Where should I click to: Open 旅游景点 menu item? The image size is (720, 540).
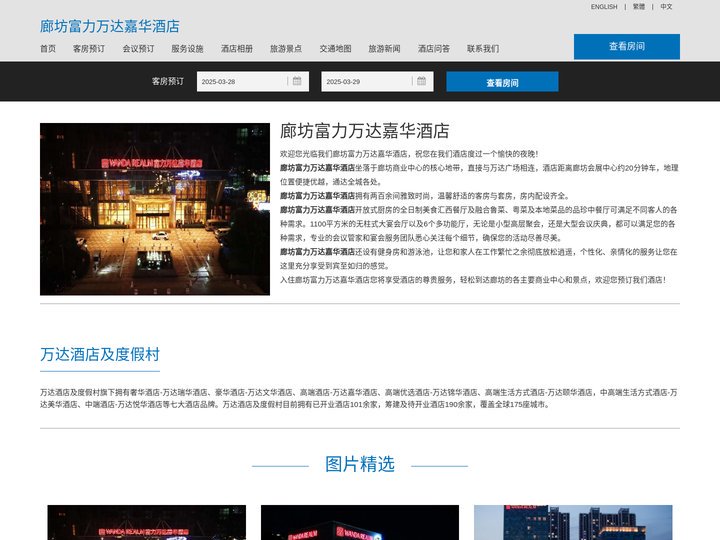pos(286,49)
